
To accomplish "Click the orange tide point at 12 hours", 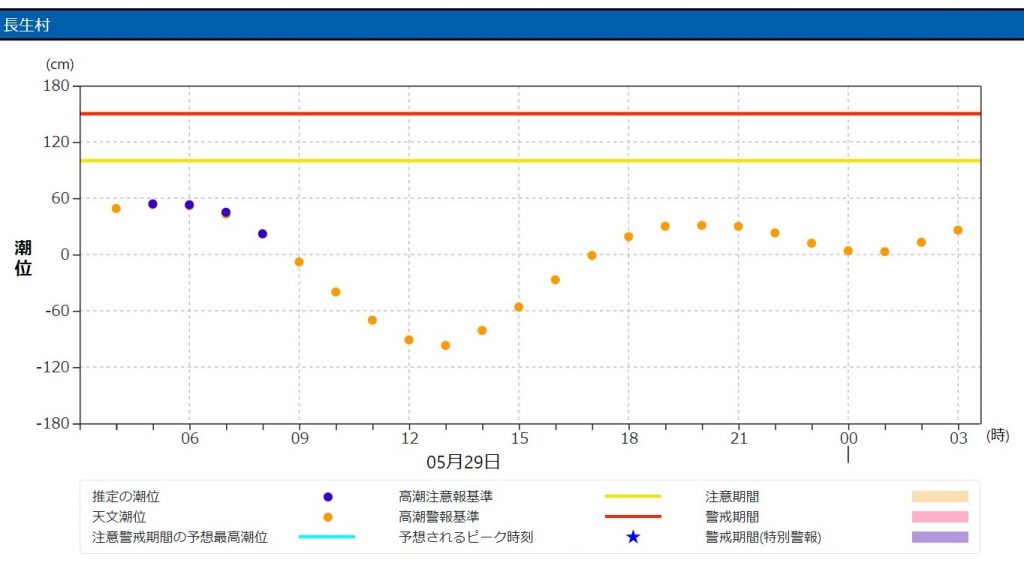I will pyautogui.click(x=409, y=340).
